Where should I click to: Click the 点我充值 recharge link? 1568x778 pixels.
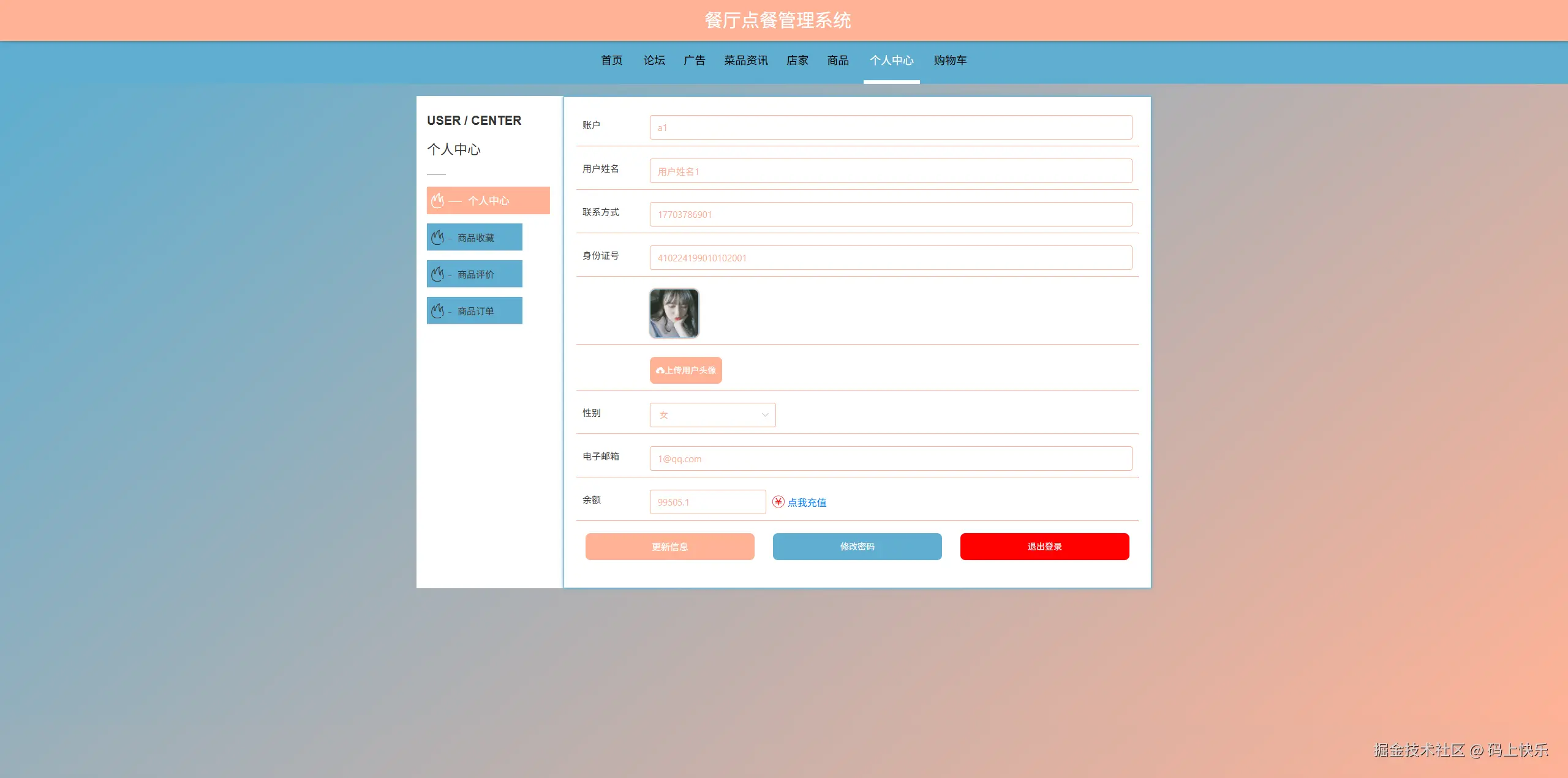(x=807, y=502)
